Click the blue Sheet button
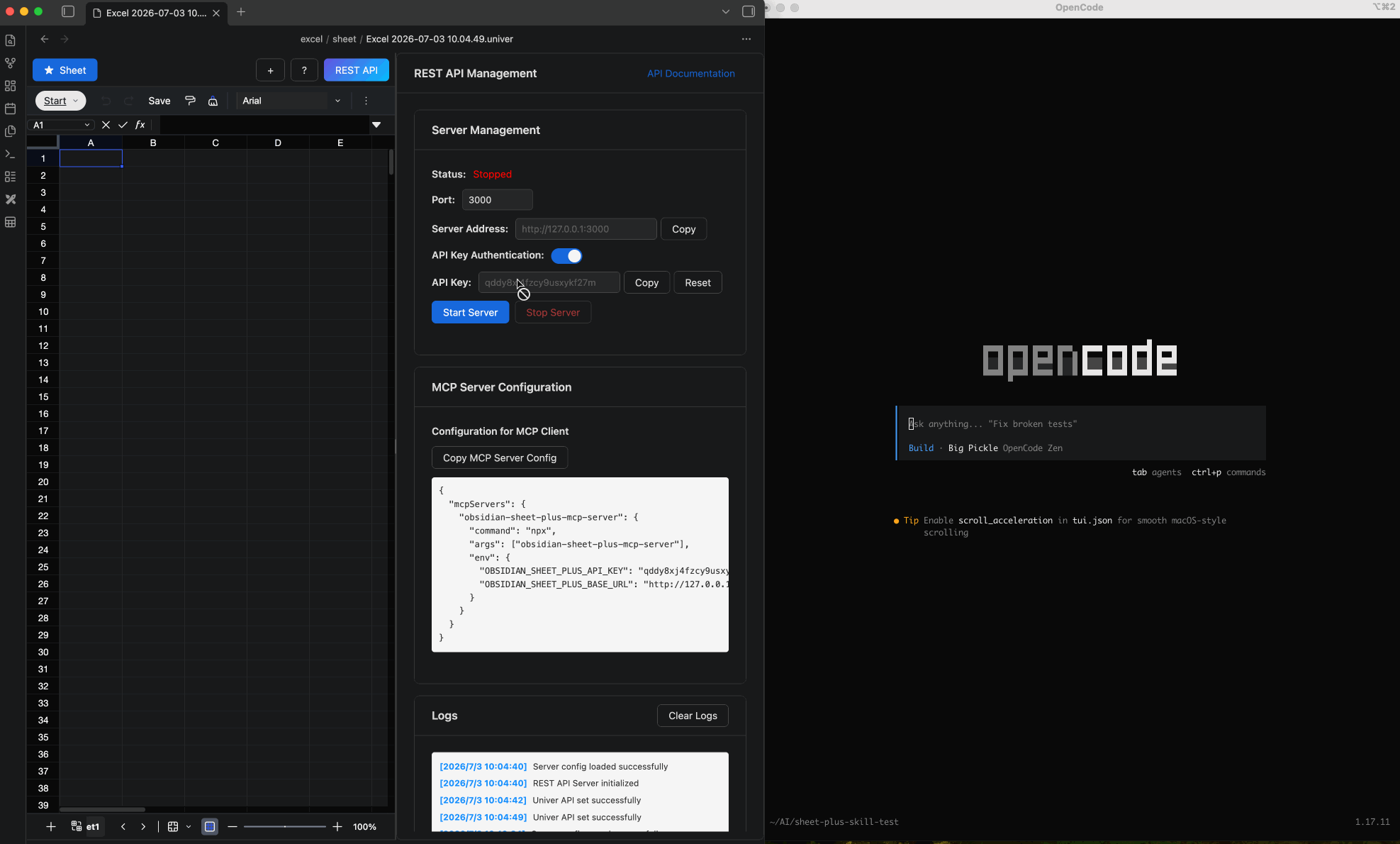The height and width of the screenshot is (844, 1400). pyautogui.click(x=65, y=70)
